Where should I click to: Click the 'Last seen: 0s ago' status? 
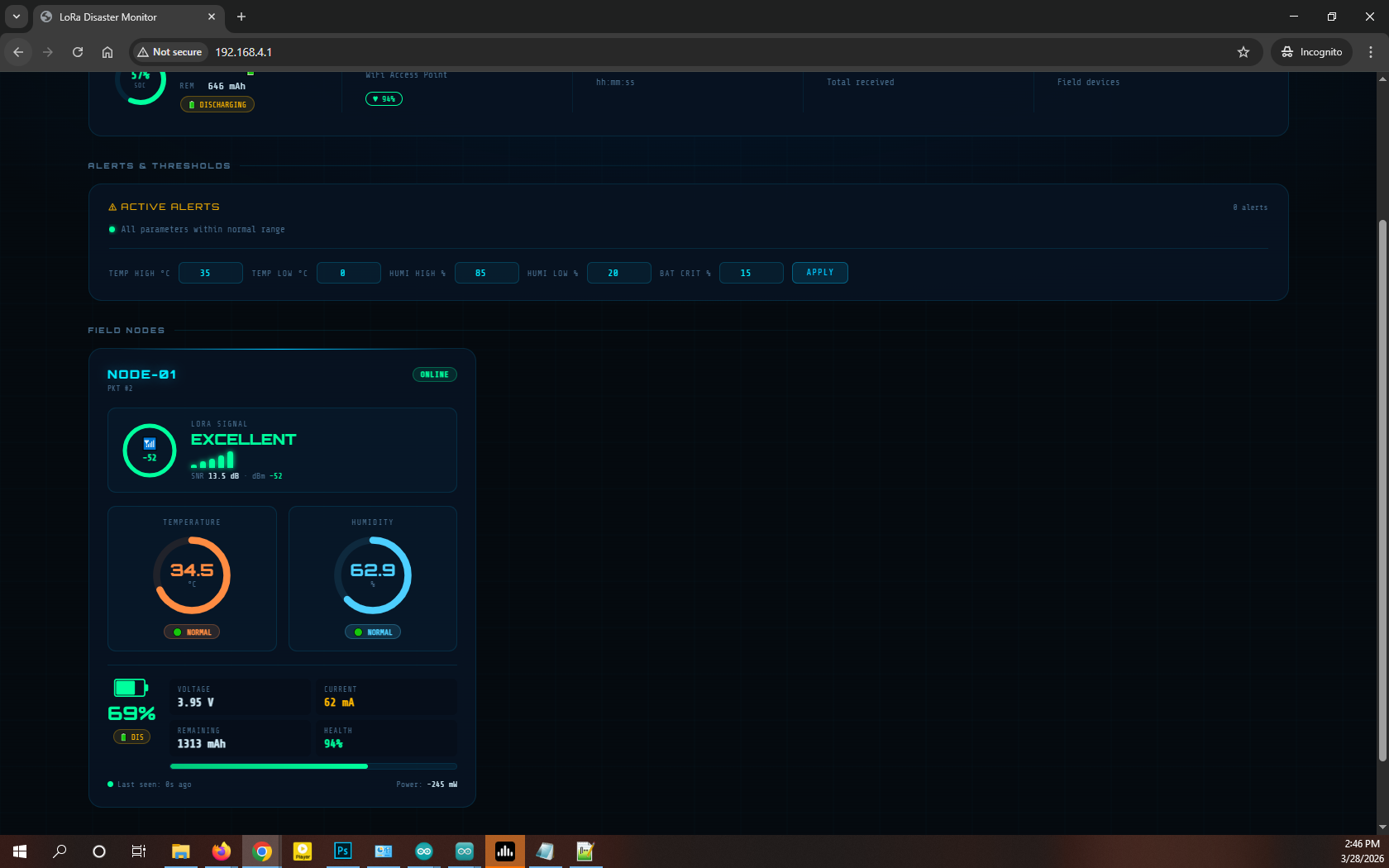(154, 785)
